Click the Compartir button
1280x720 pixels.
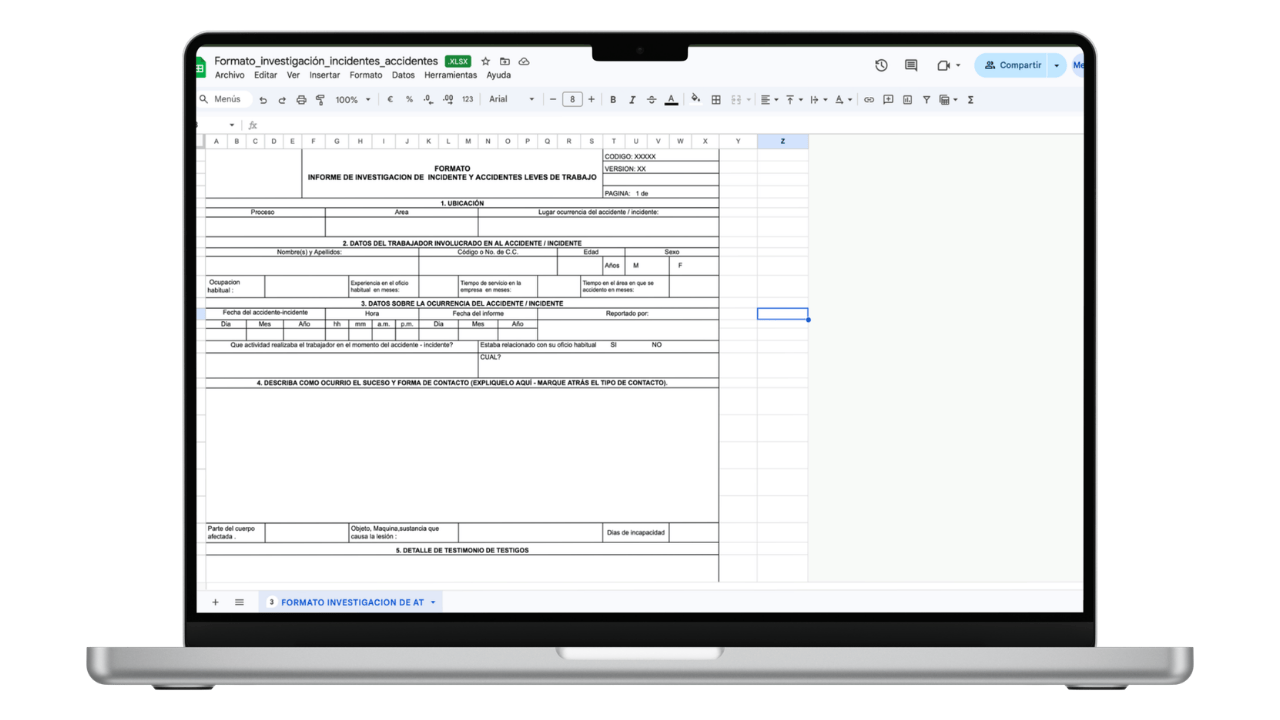1019,64
